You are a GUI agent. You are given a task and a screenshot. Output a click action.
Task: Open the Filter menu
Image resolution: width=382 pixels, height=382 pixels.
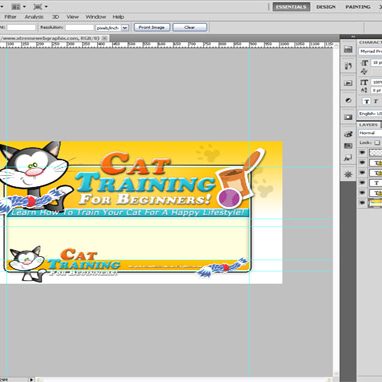(x=10, y=17)
